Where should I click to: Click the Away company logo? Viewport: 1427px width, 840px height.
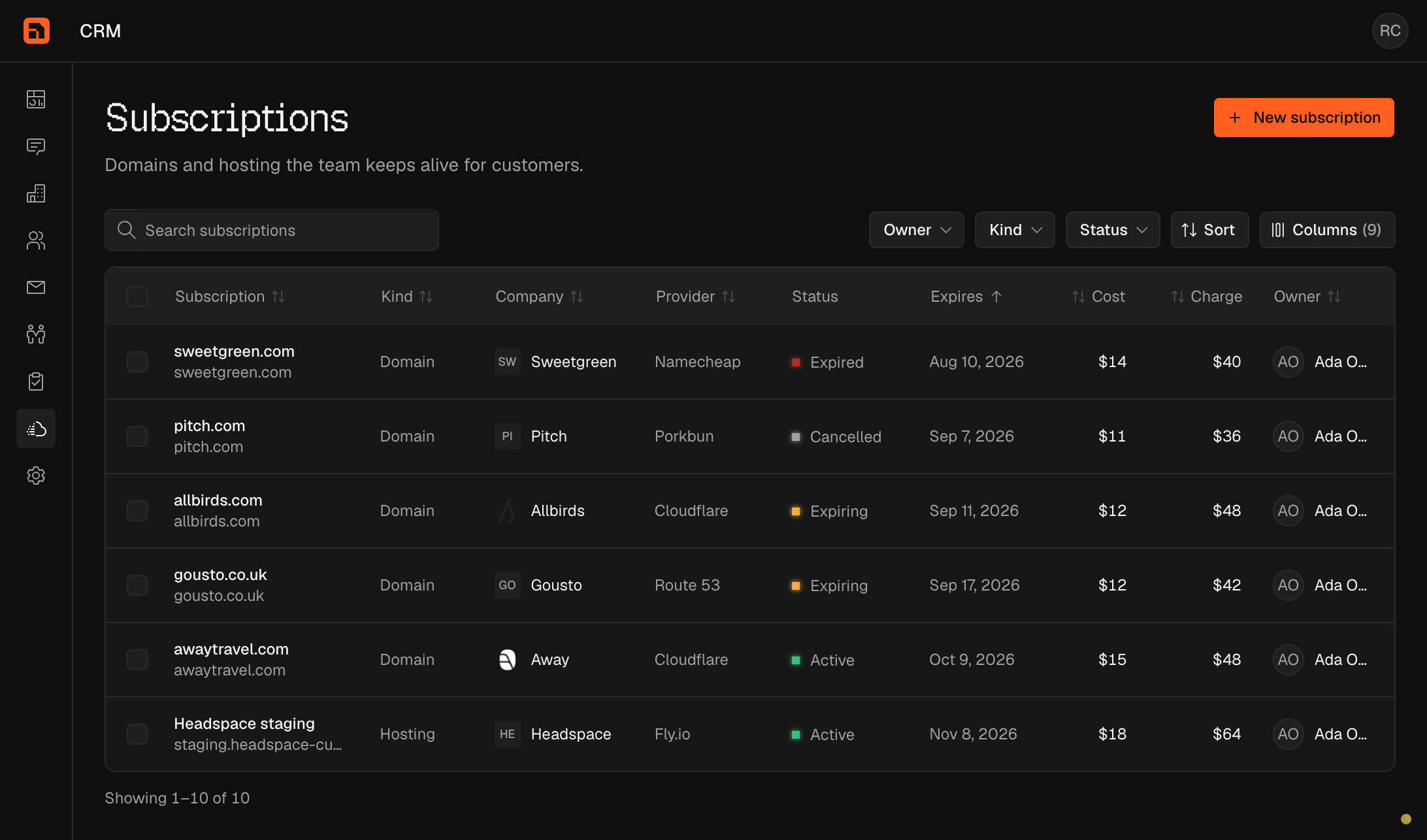click(507, 660)
